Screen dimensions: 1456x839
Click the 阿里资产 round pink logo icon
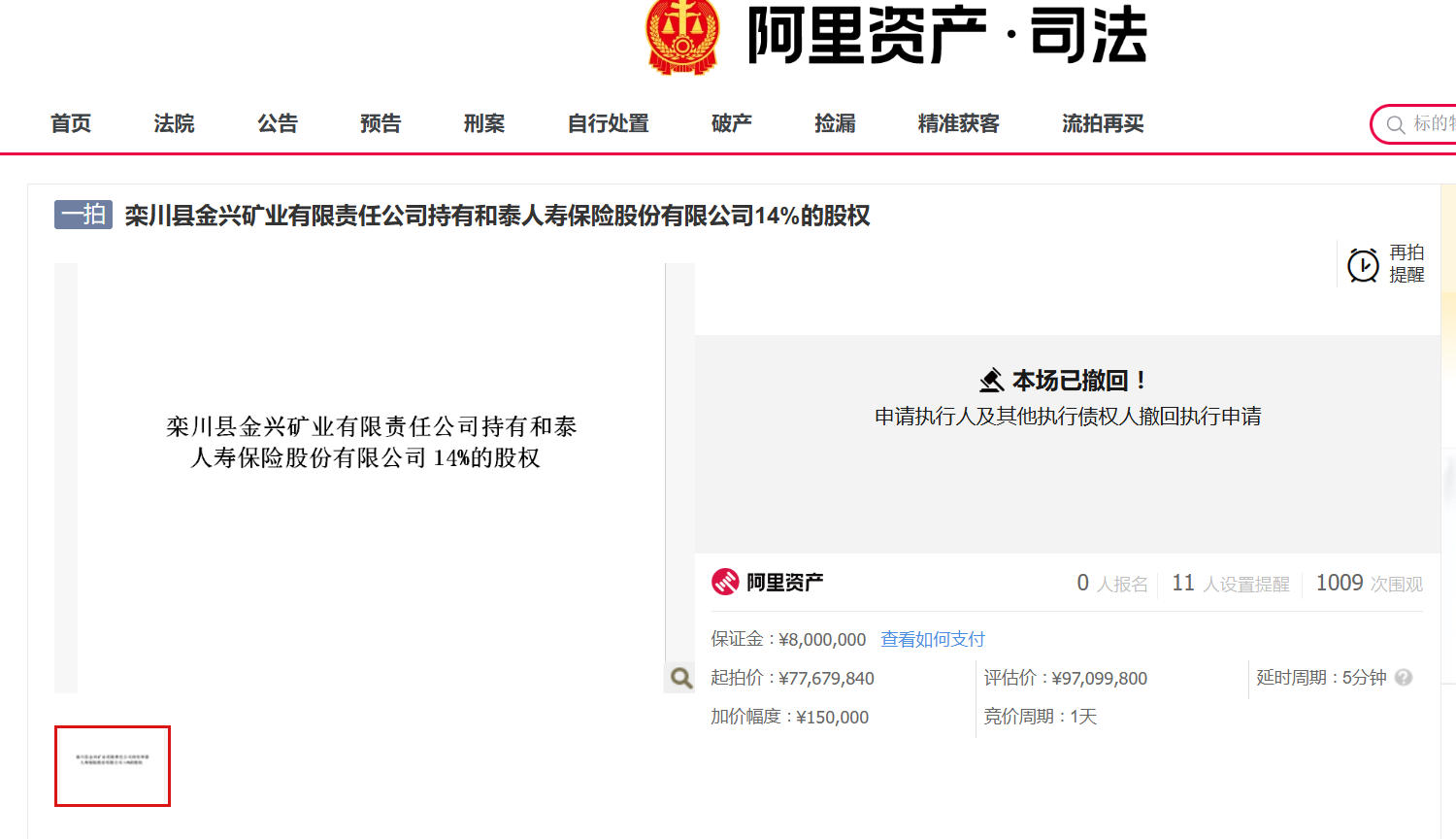click(725, 582)
